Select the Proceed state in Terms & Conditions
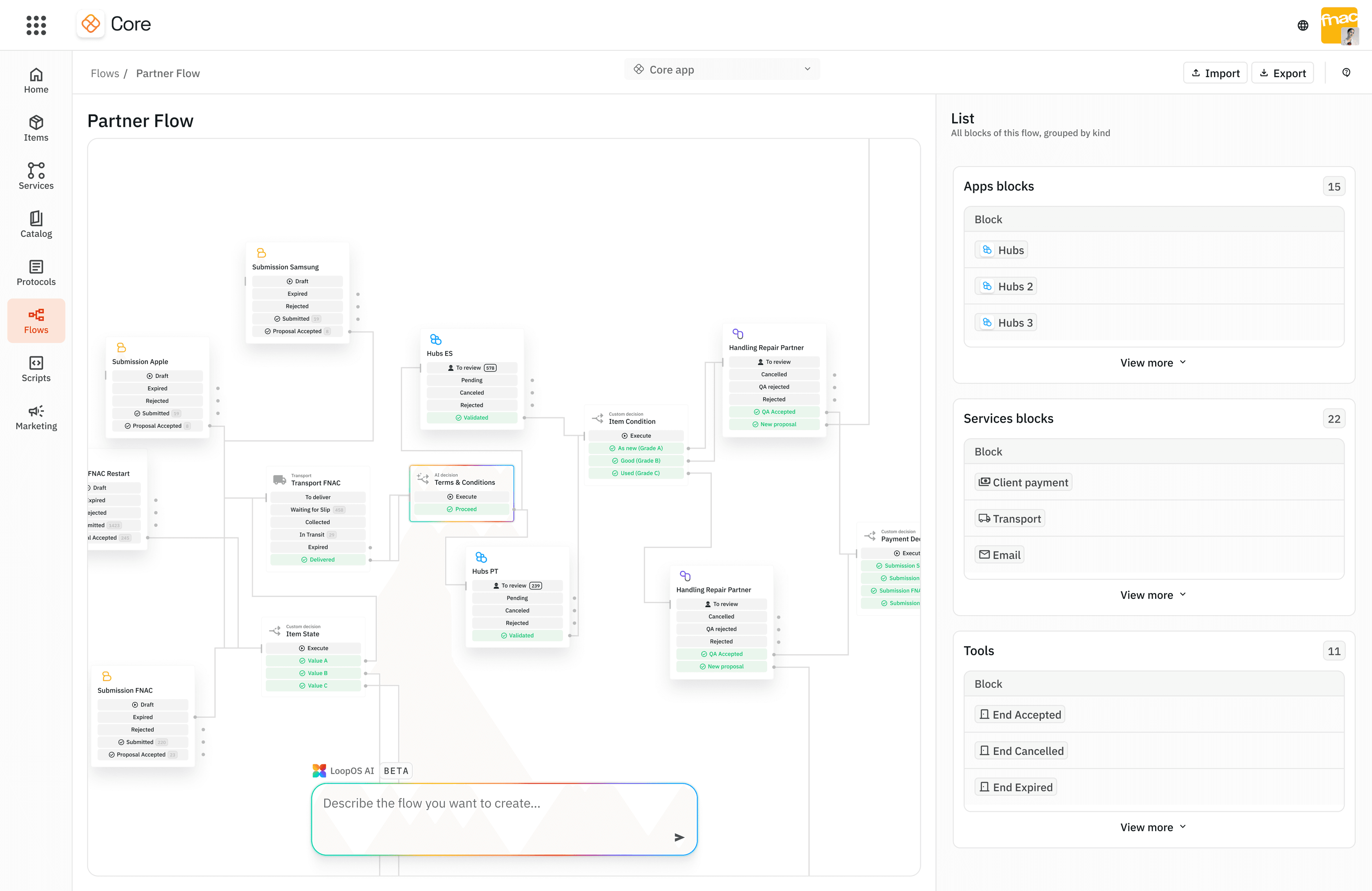The height and width of the screenshot is (891, 1372). point(462,509)
